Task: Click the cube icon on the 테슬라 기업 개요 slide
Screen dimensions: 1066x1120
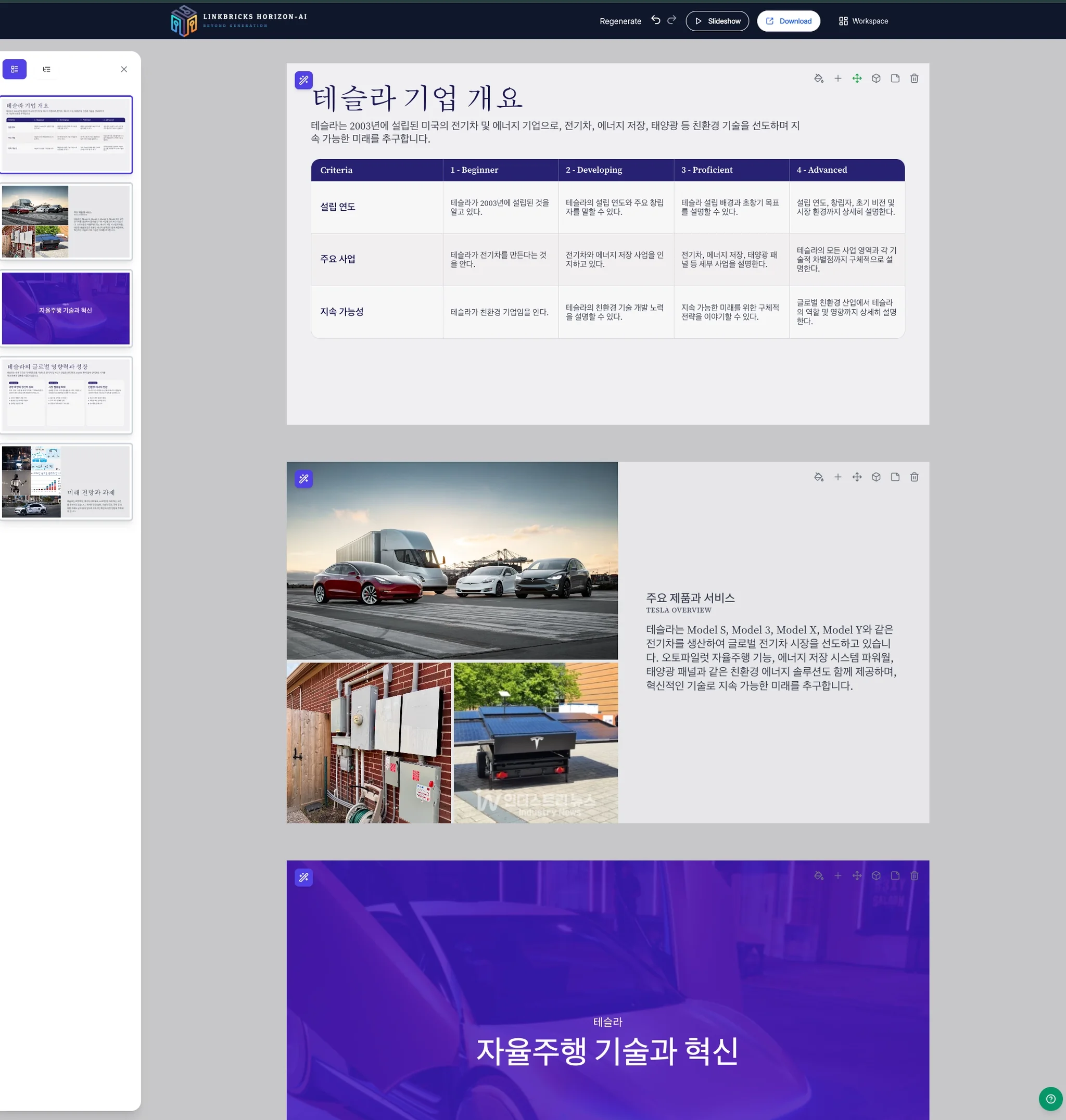Action: click(876, 79)
